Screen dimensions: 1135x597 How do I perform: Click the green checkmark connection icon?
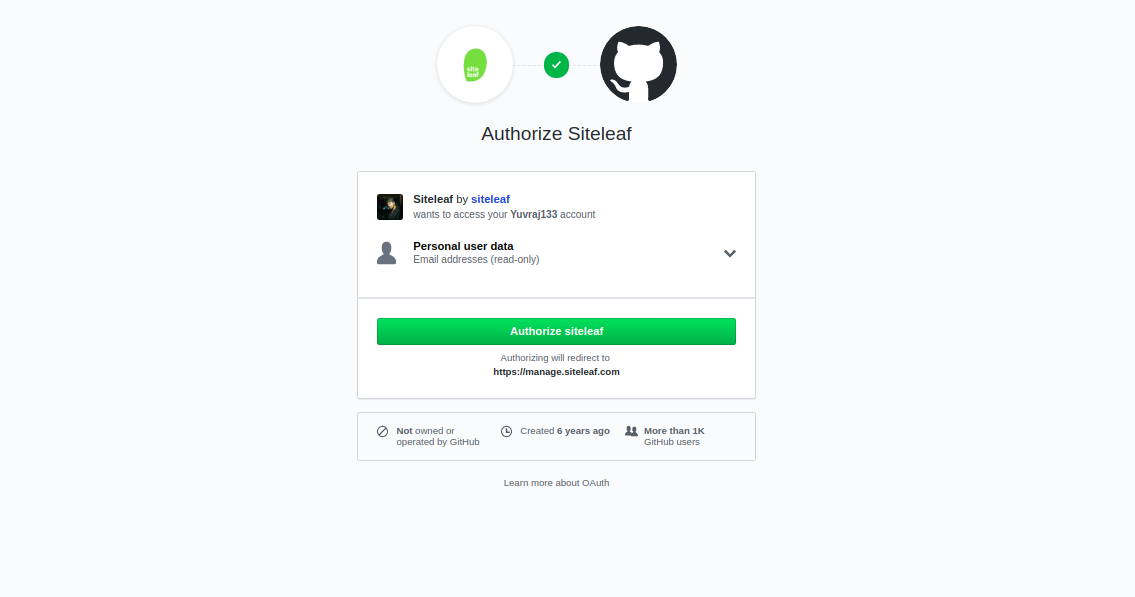(x=556, y=64)
